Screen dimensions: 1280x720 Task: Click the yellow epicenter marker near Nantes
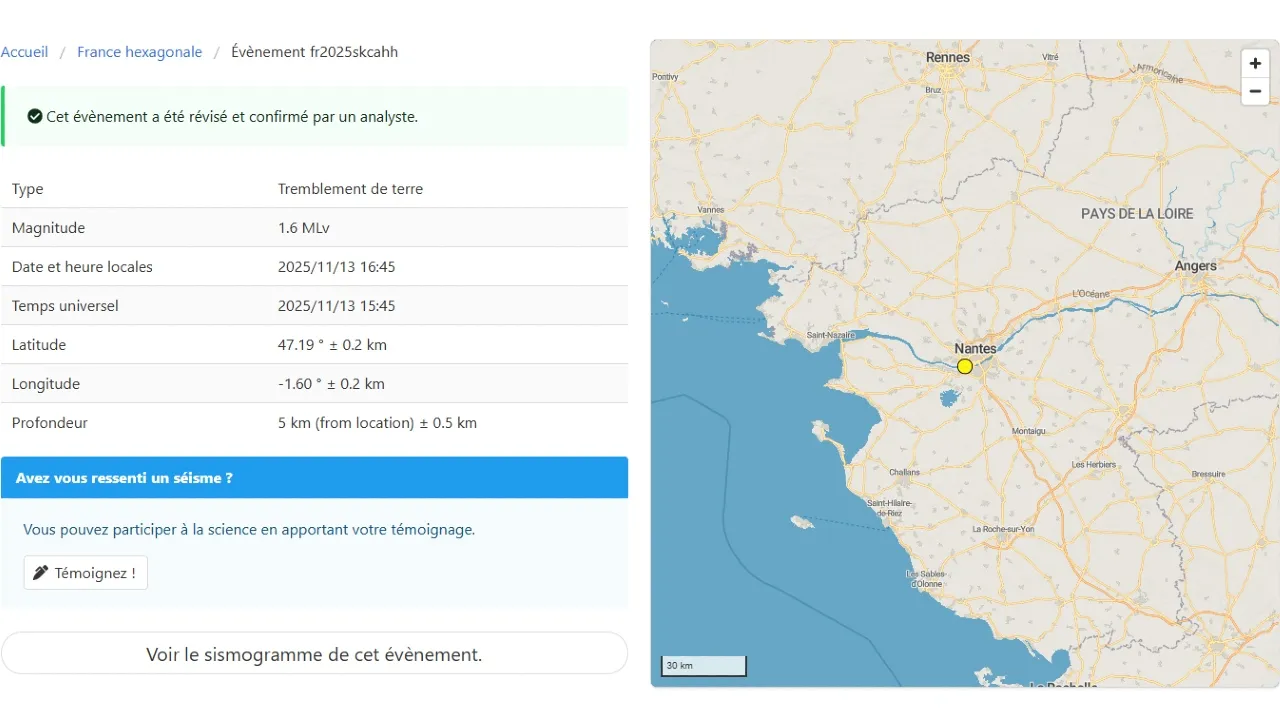964,366
